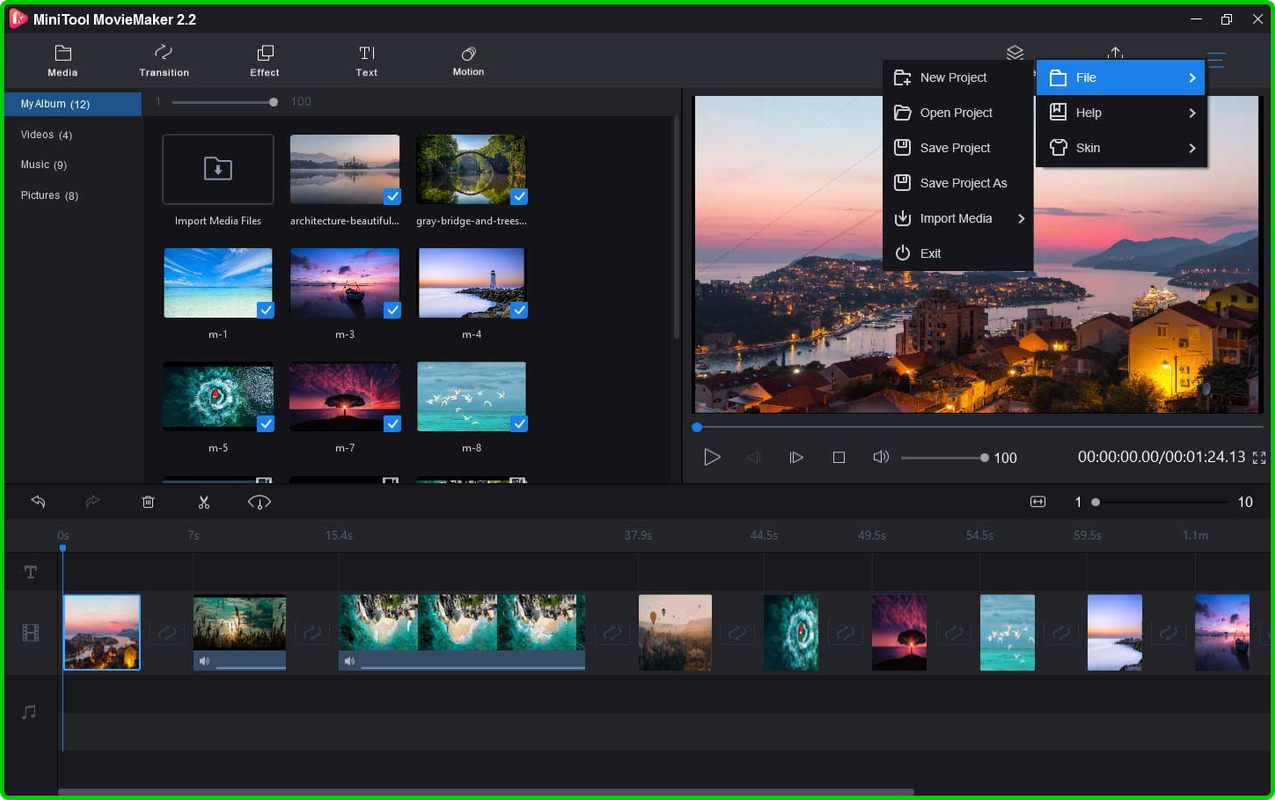
Task: Click speaker icon on the reeds clip
Action: (x=204, y=661)
